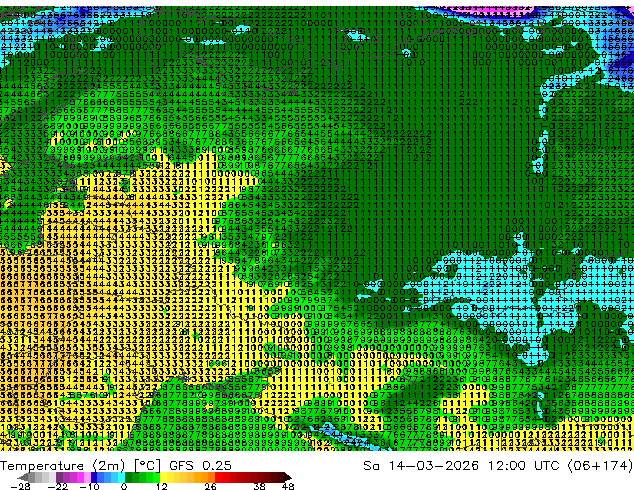Screen dimensions: 634x490
Task: Click the dark right arrow tip of legend
Action: click(x=287, y=477)
